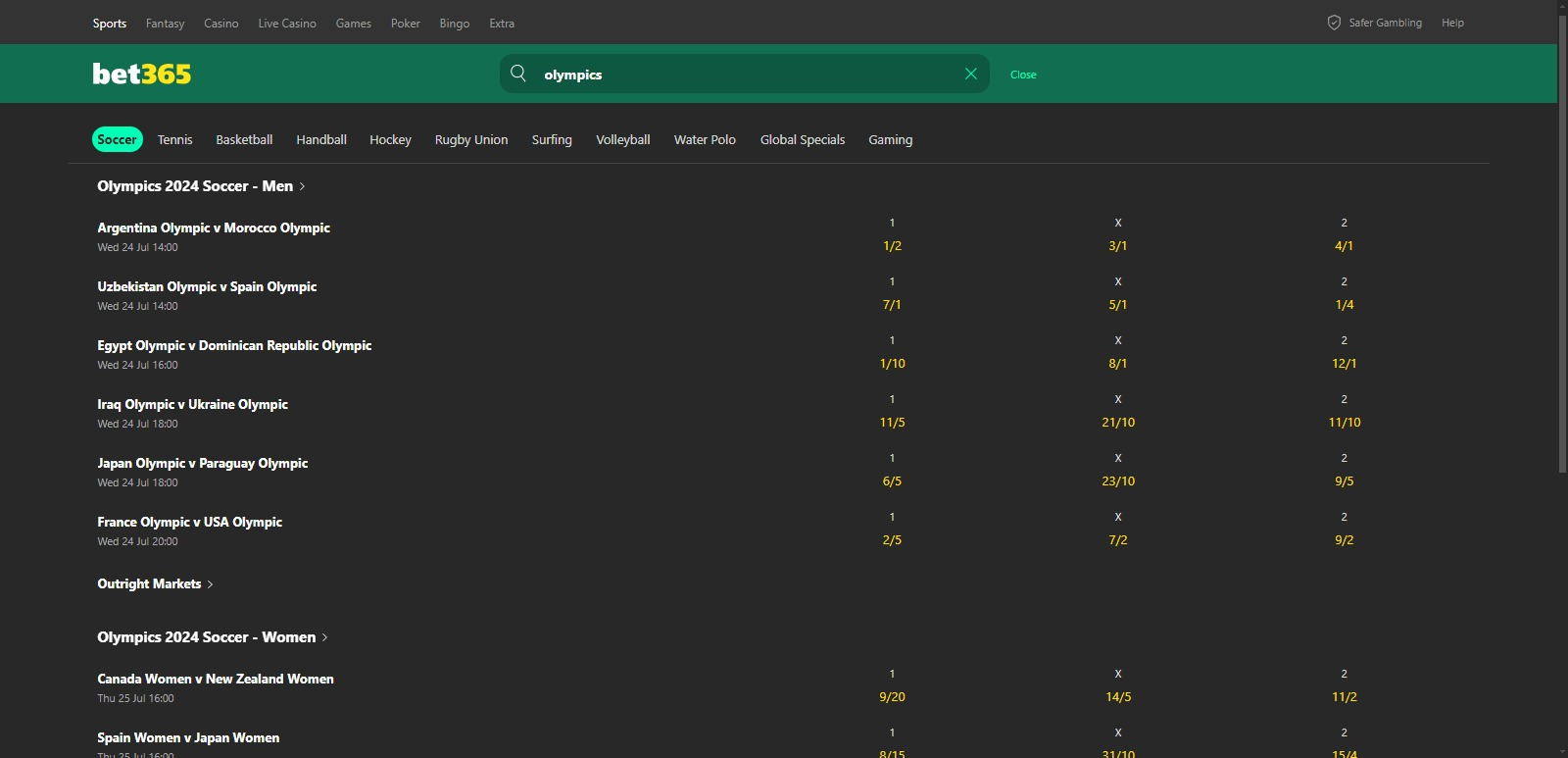Pick New Zealand Women at 11/2
Image resolution: width=1568 pixels, height=758 pixels.
pyautogui.click(x=1345, y=697)
